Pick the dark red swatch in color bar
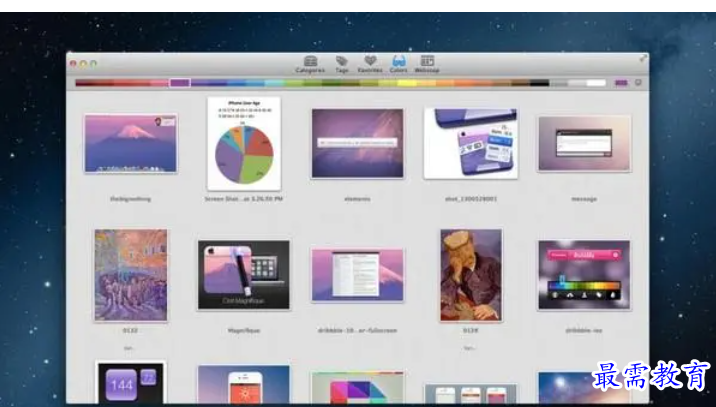This screenshot has height=407, width=716. click(85, 83)
